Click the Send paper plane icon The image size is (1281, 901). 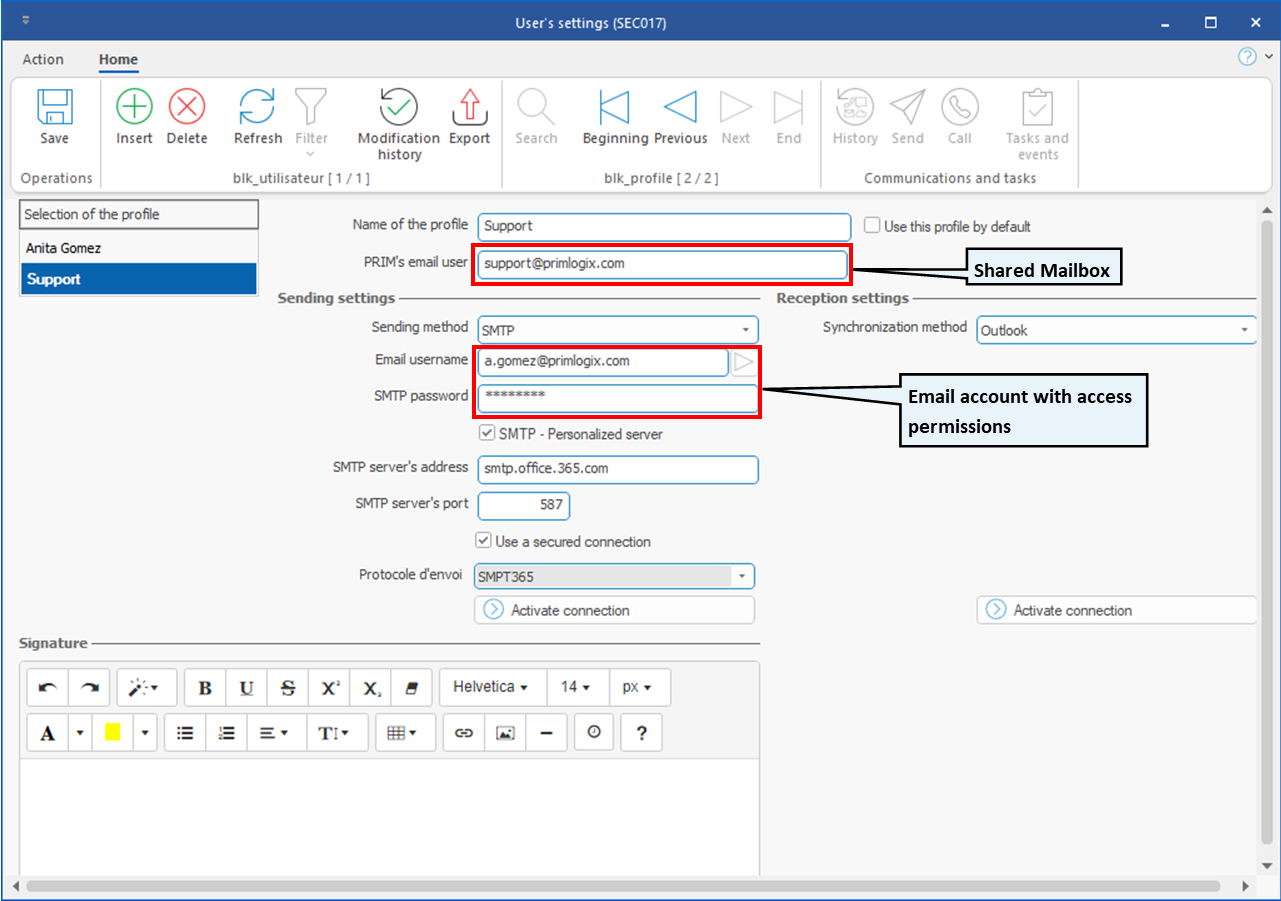point(908,107)
